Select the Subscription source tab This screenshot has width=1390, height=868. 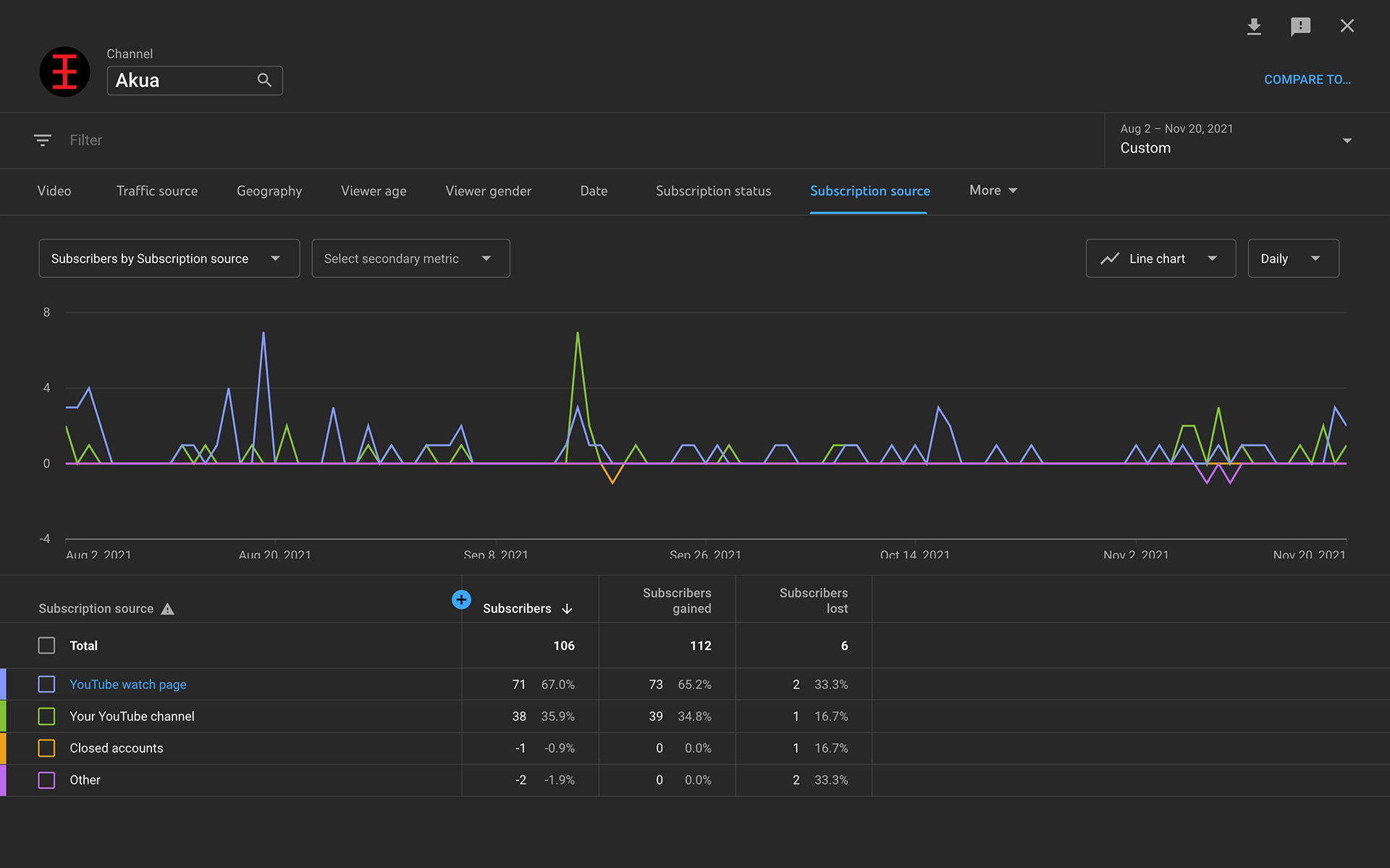869,190
